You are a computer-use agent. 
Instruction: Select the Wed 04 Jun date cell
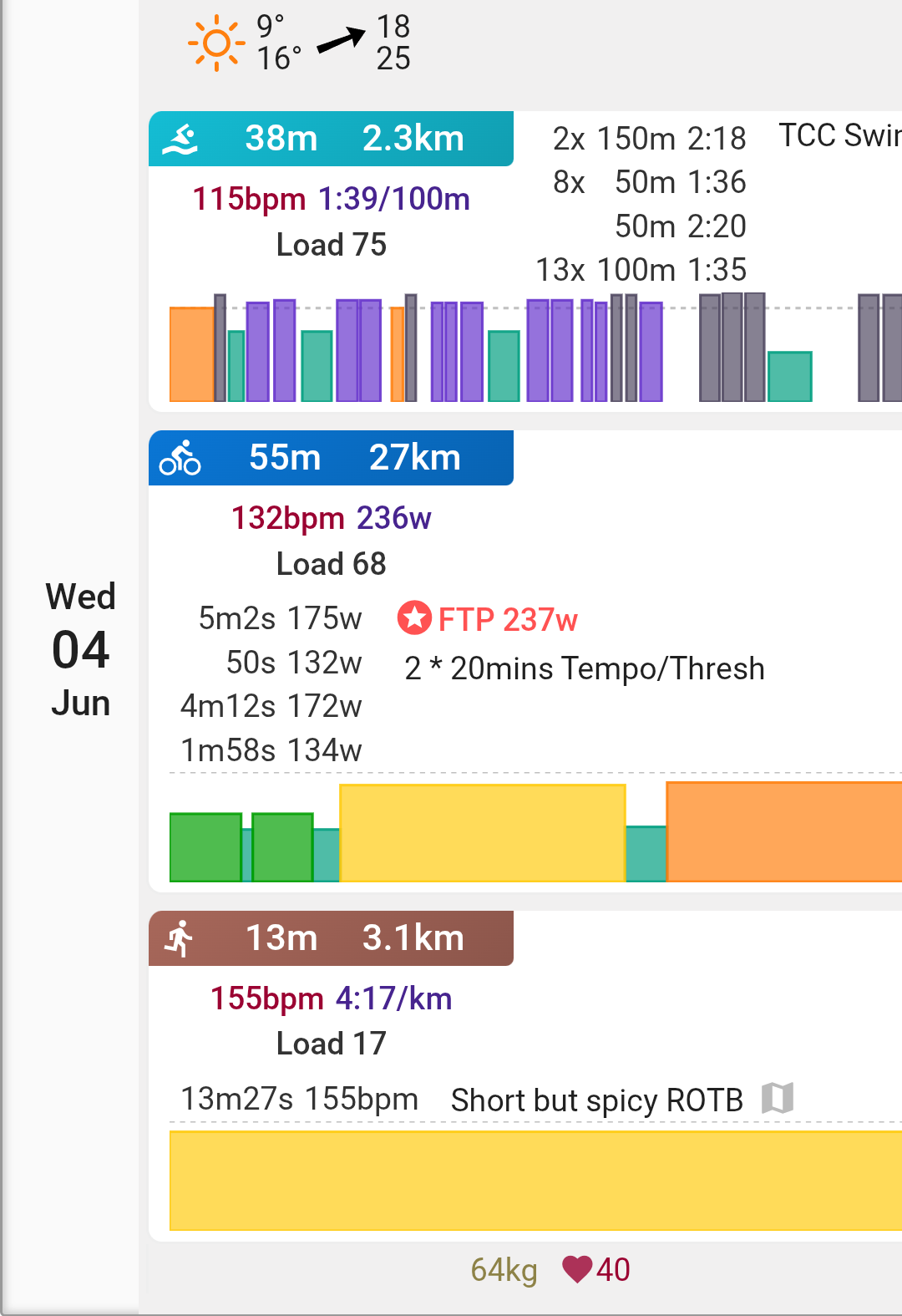pos(80,650)
